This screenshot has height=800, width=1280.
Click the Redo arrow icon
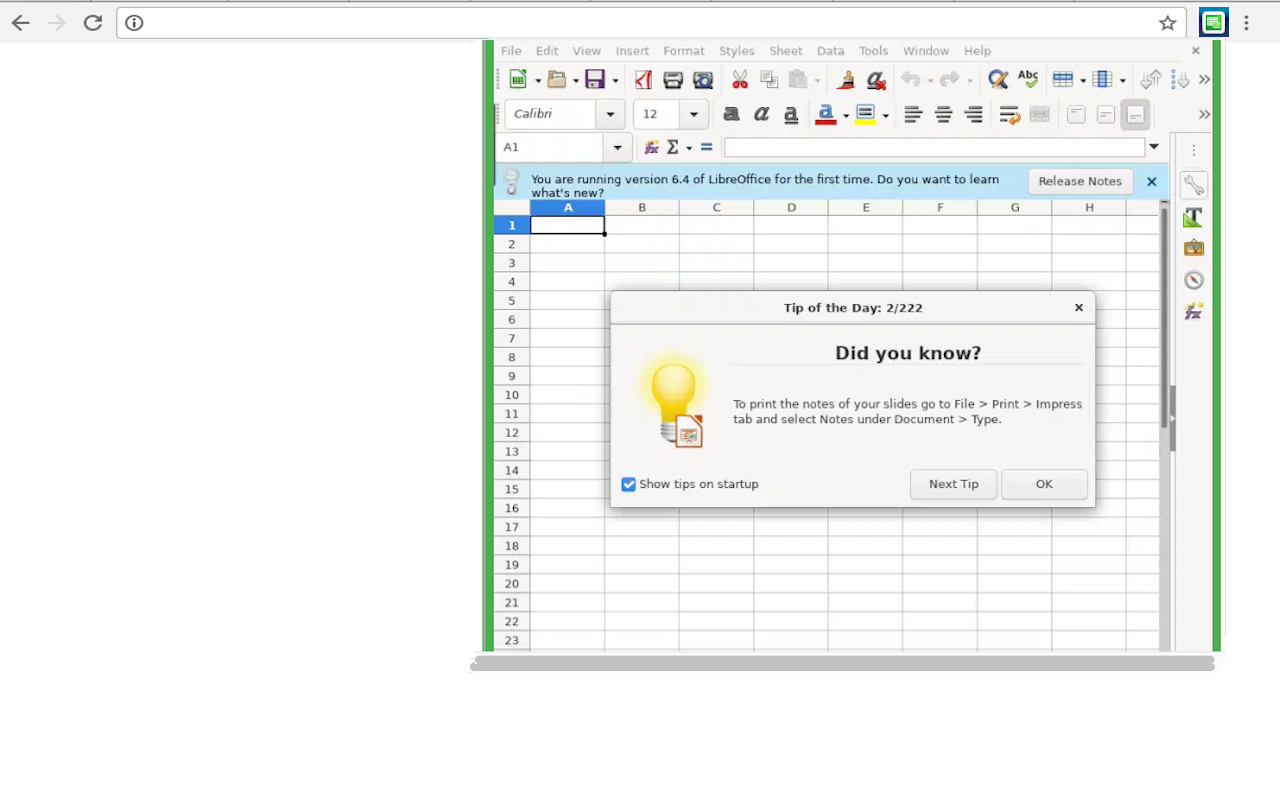(x=949, y=80)
